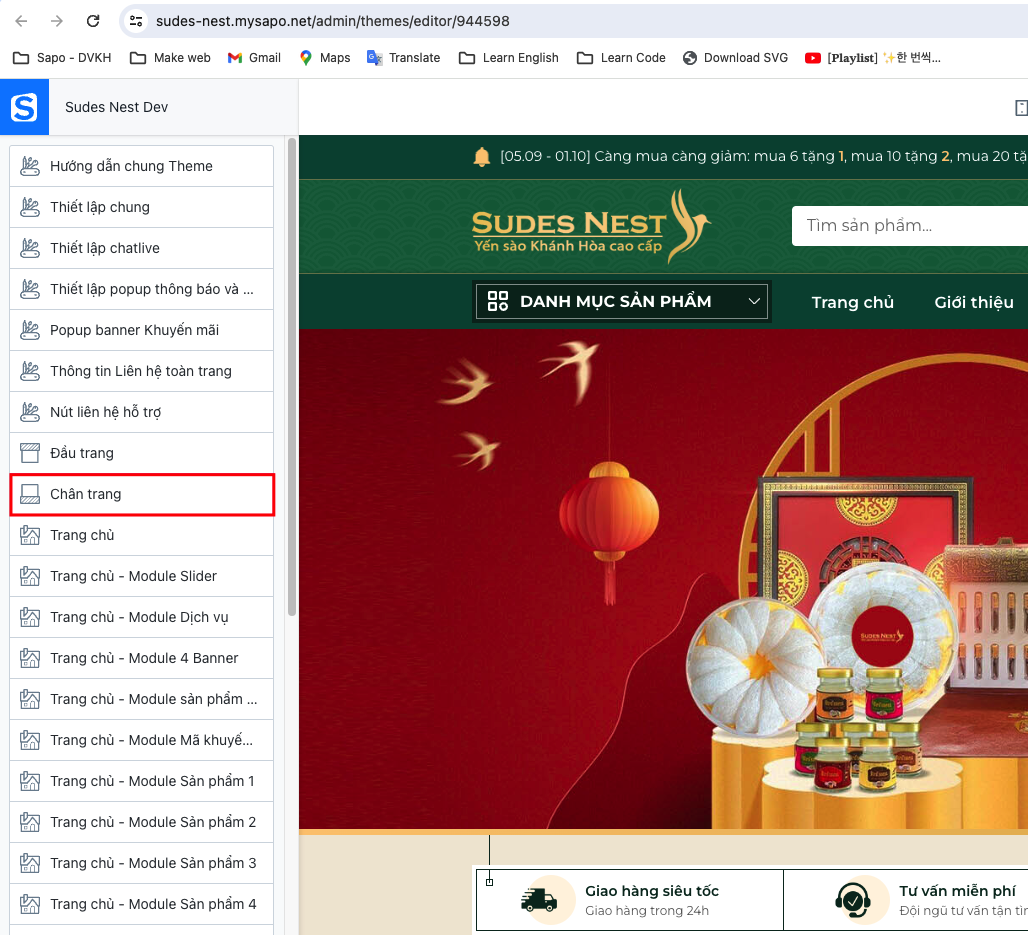This screenshot has width=1028, height=935.
Task: Click Giao hàng siêu tốc service text
Action: click(x=652, y=891)
